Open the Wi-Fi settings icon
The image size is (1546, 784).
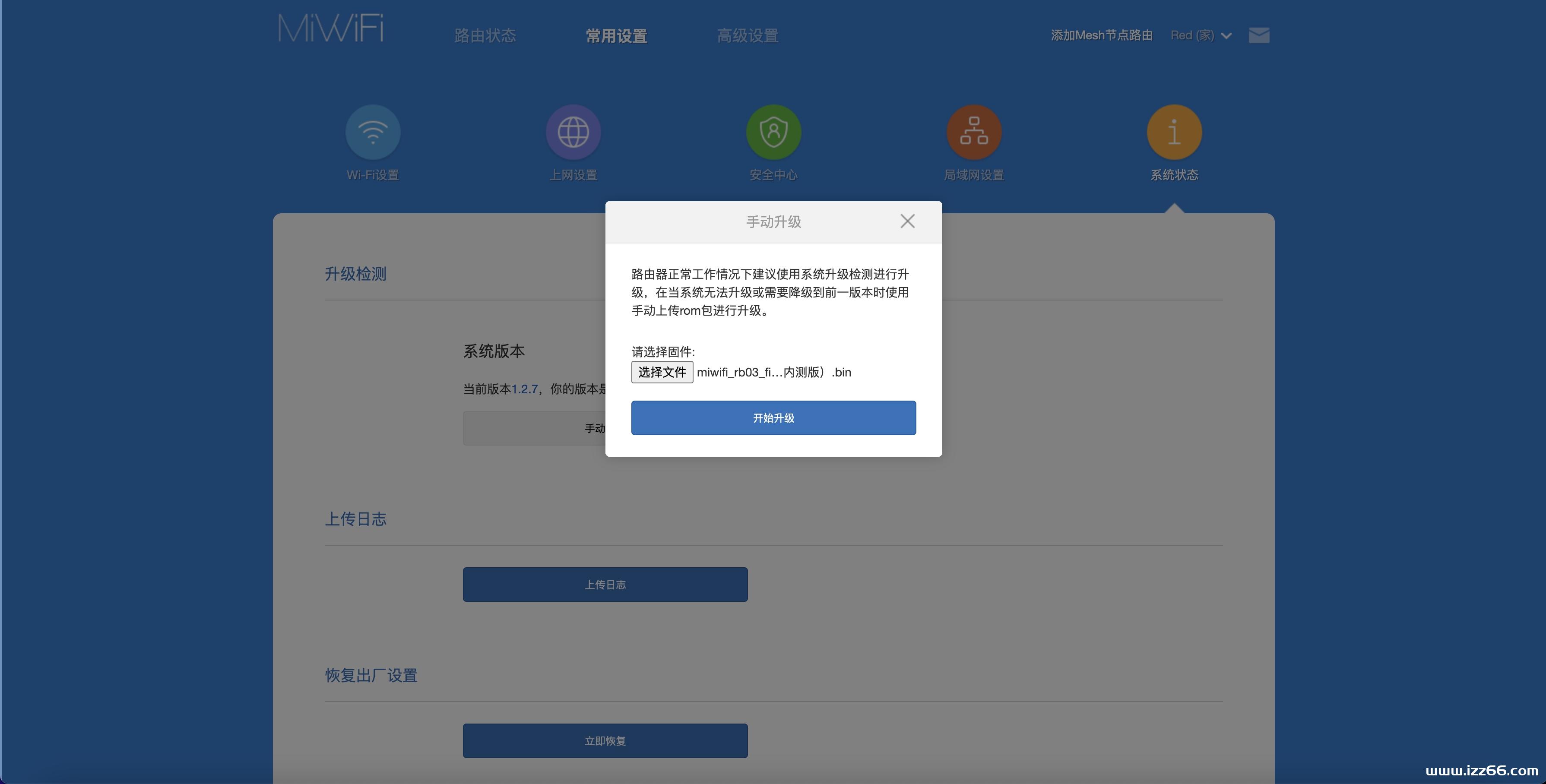[x=373, y=132]
